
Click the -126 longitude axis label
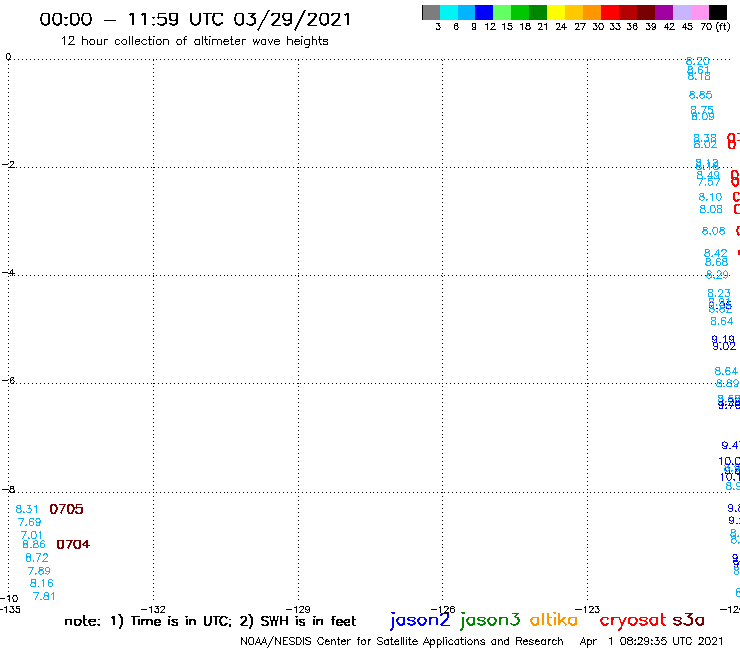(443, 609)
